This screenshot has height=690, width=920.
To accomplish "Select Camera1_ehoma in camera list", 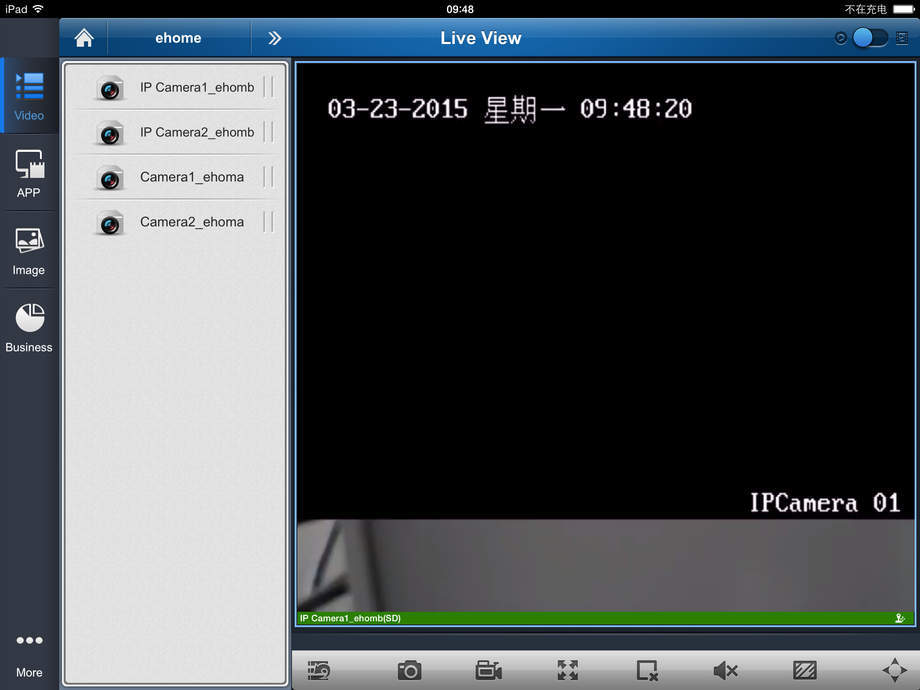I will coord(175,177).
